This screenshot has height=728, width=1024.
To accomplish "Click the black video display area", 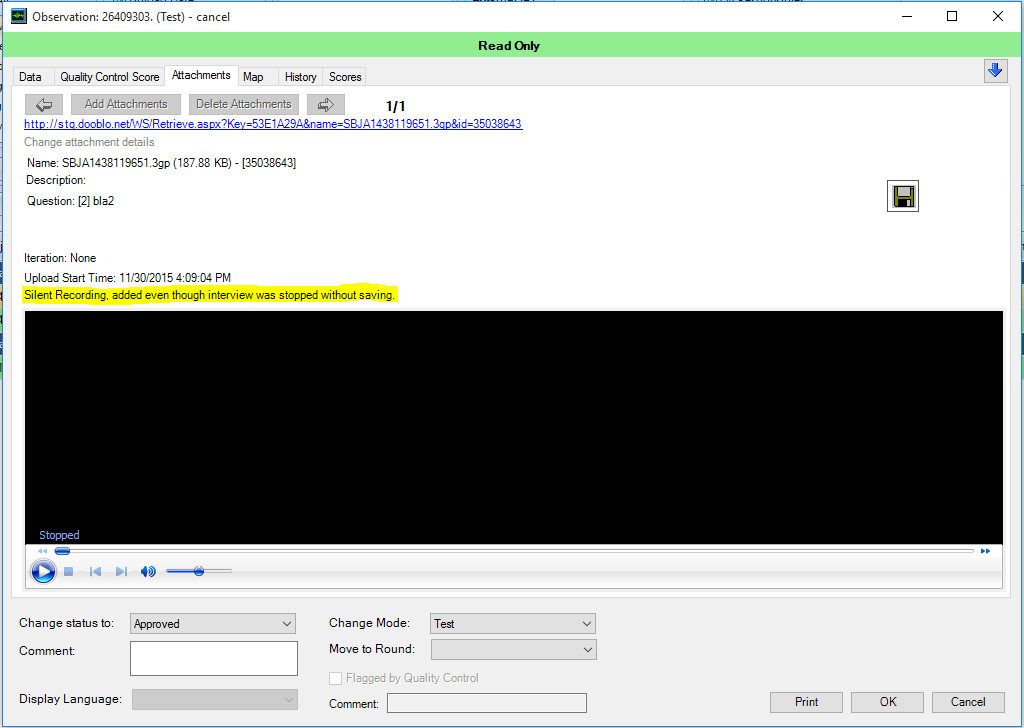I will (514, 428).
